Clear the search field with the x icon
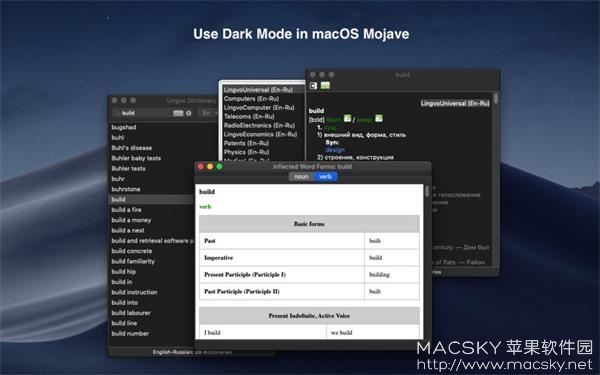600x375 pixels. click(x=189, y=113)
